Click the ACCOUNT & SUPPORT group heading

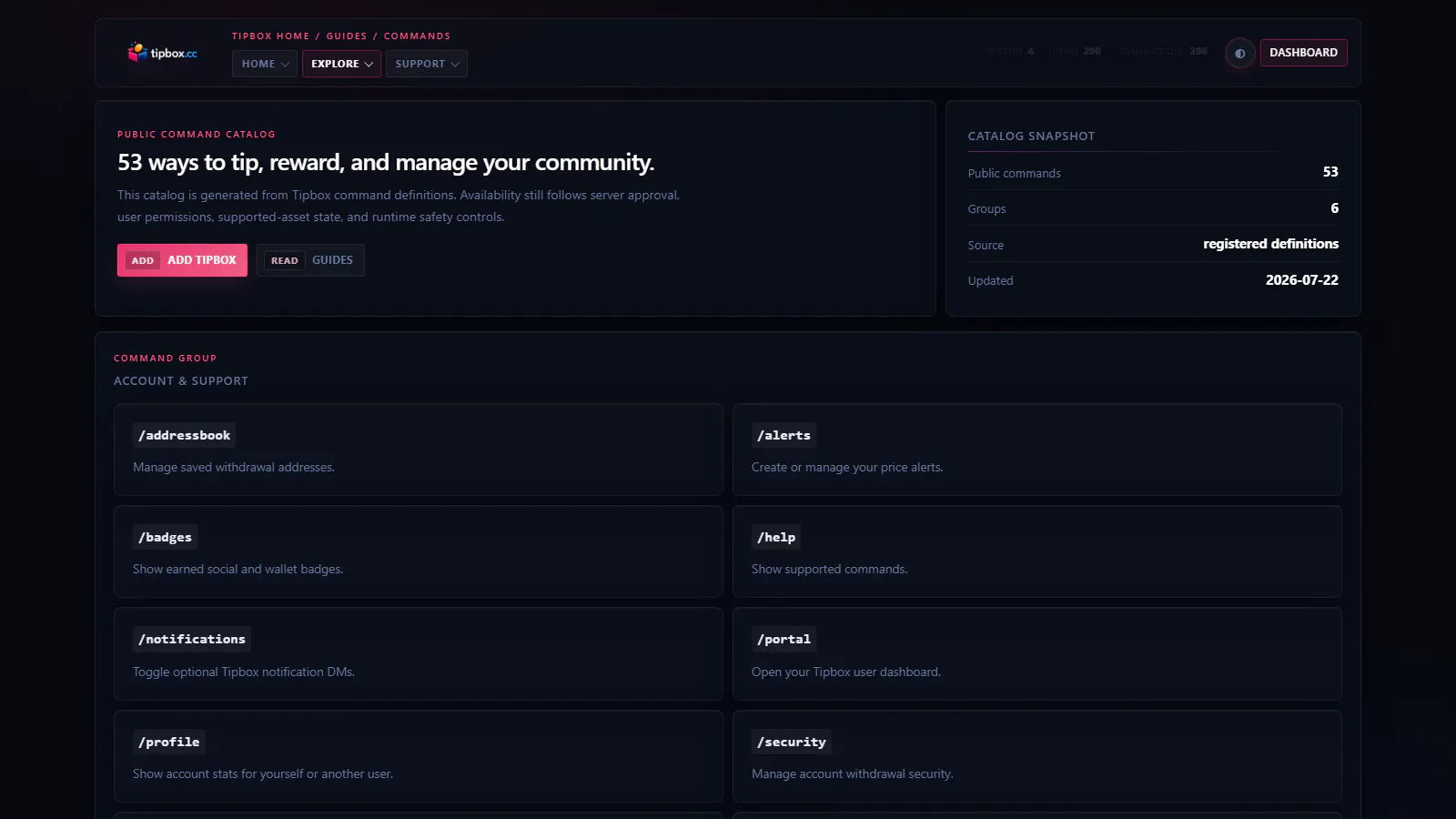click(181, 381)
